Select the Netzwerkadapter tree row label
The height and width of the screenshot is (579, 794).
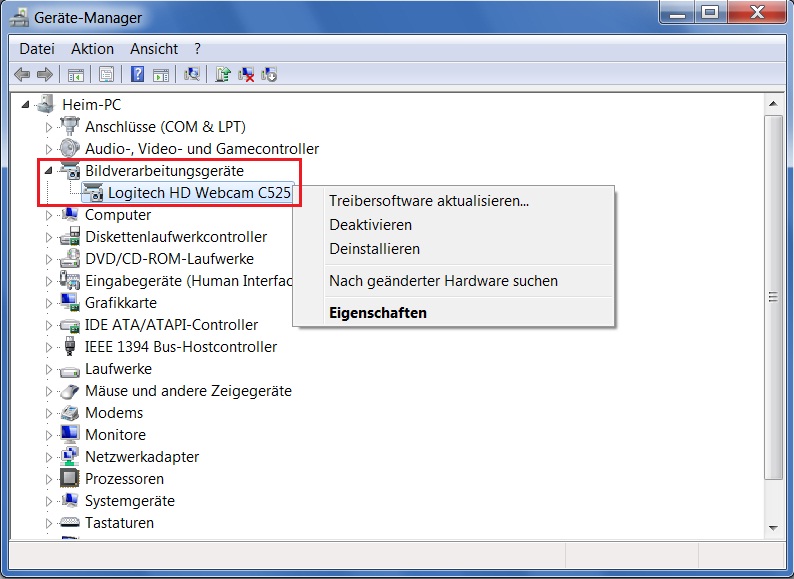click(142, 456)
